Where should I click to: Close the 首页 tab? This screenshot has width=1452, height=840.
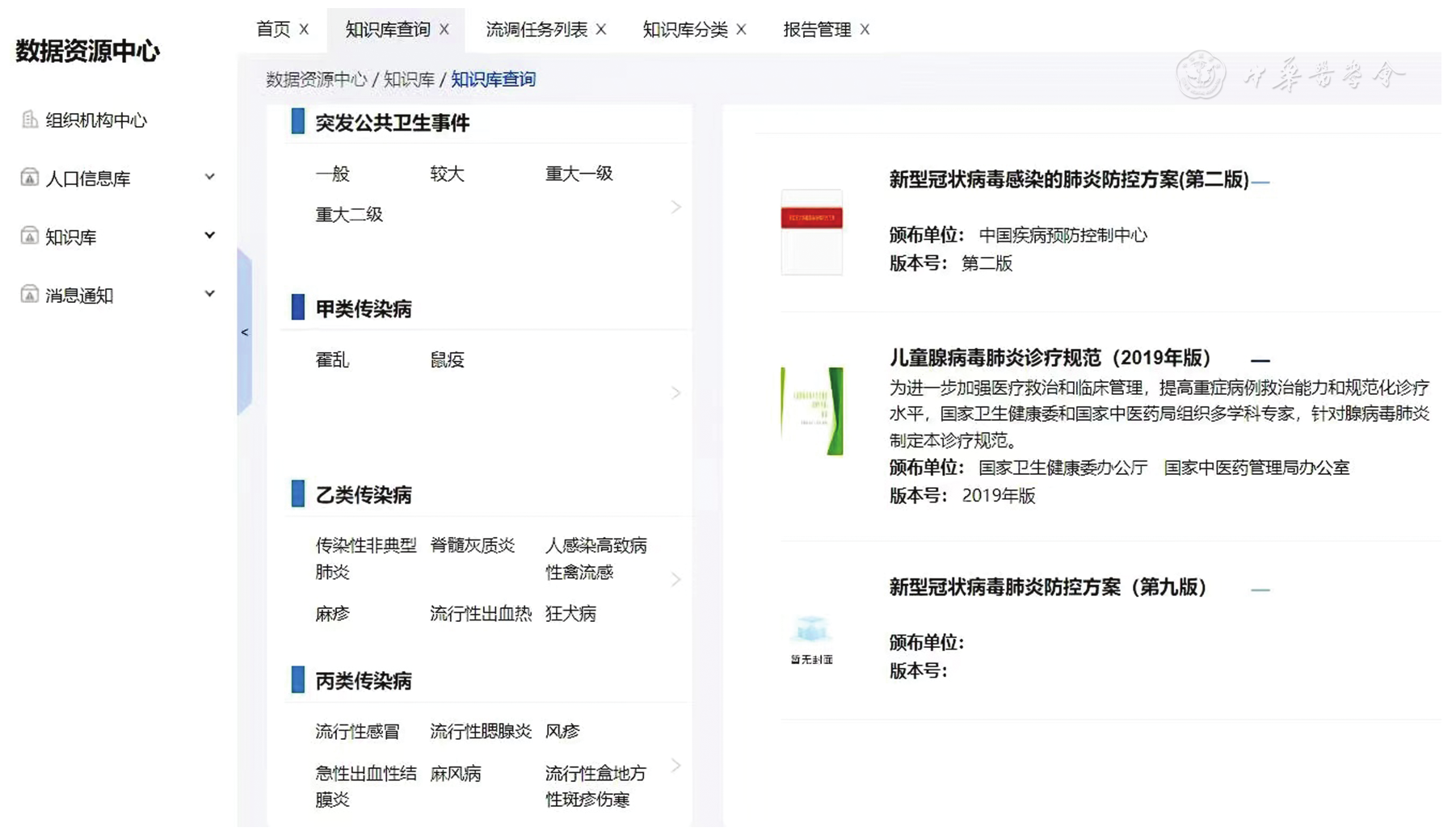(304, 29)
